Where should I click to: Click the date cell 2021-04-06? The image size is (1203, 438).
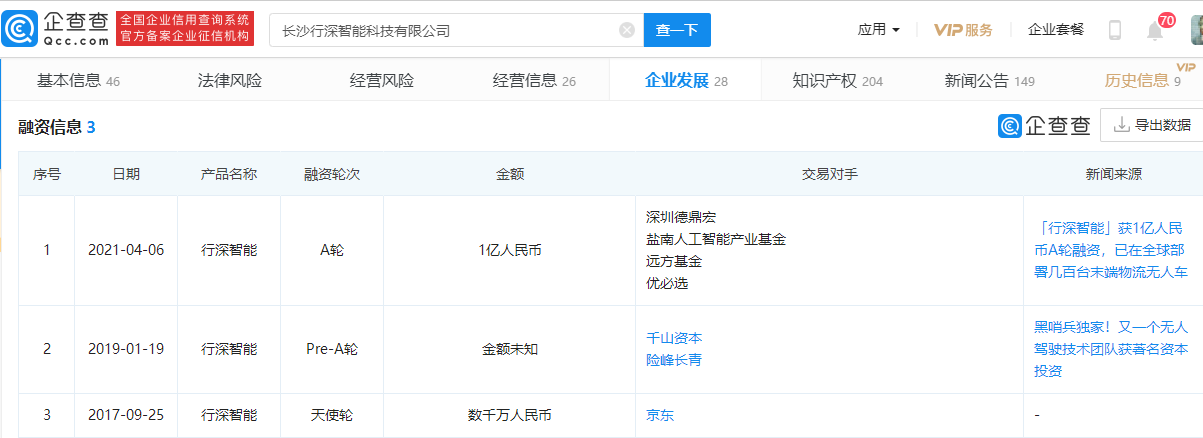(126, 250)
